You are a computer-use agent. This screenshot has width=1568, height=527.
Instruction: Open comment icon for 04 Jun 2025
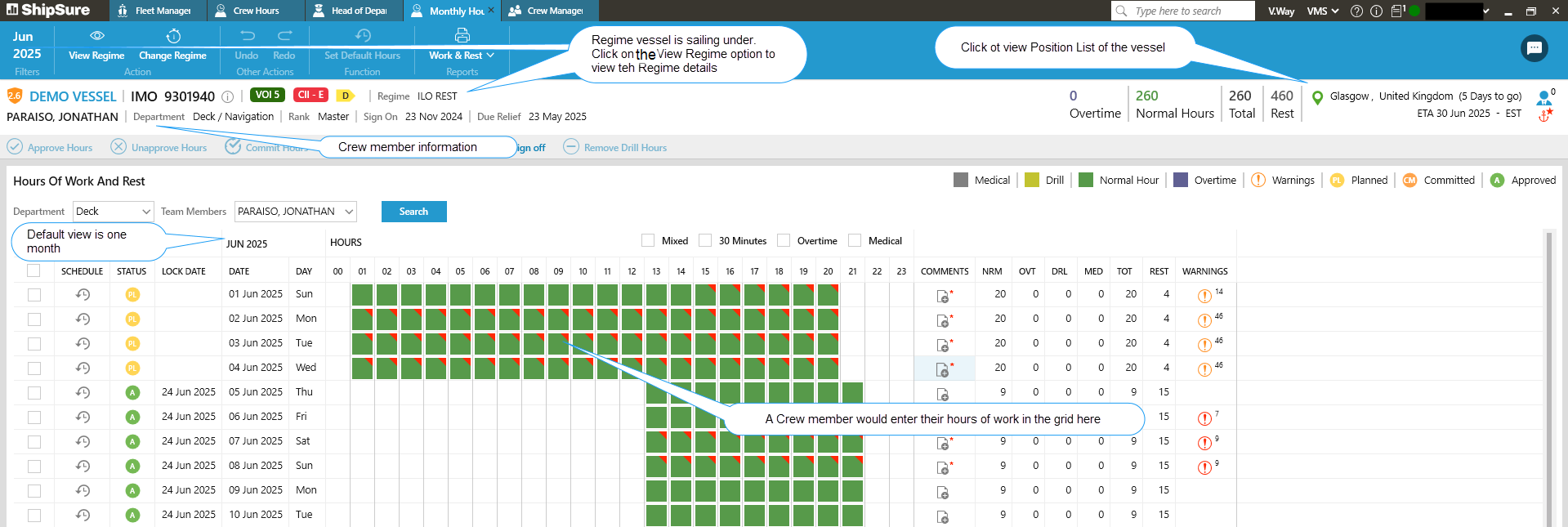[942, 369]
